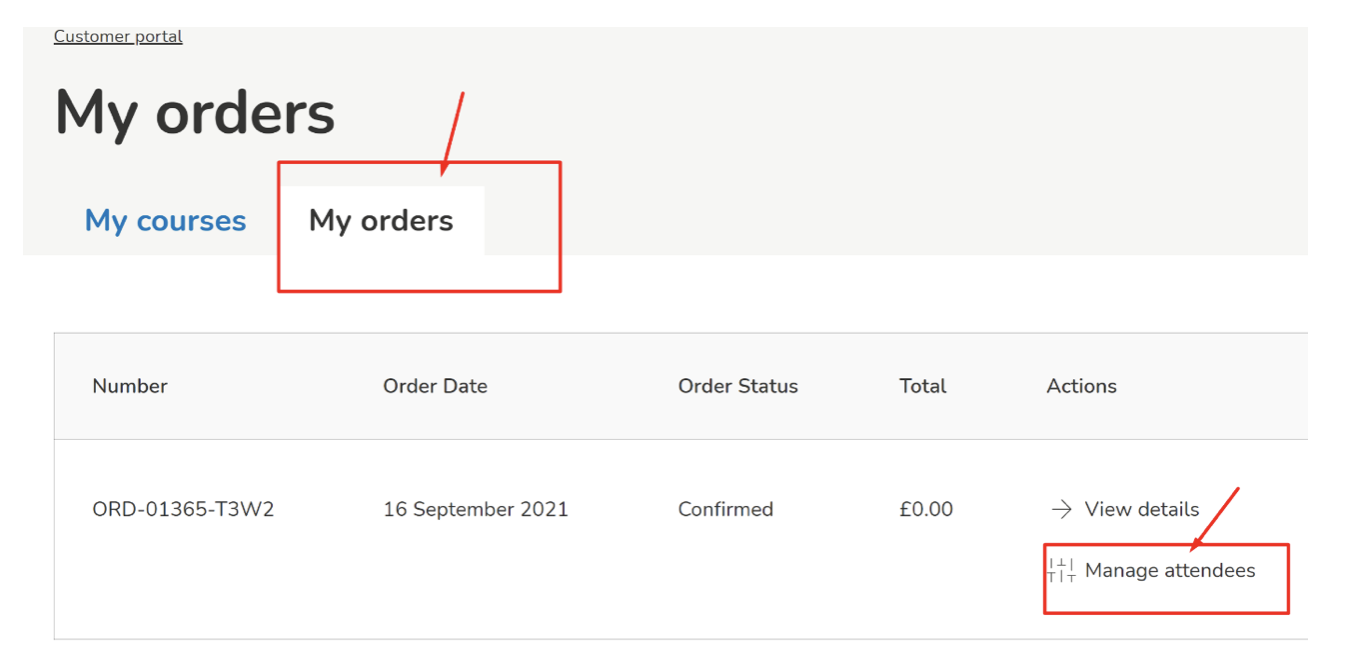Click the Total column header
The image size is (1370, 664).
coord(922,386)
